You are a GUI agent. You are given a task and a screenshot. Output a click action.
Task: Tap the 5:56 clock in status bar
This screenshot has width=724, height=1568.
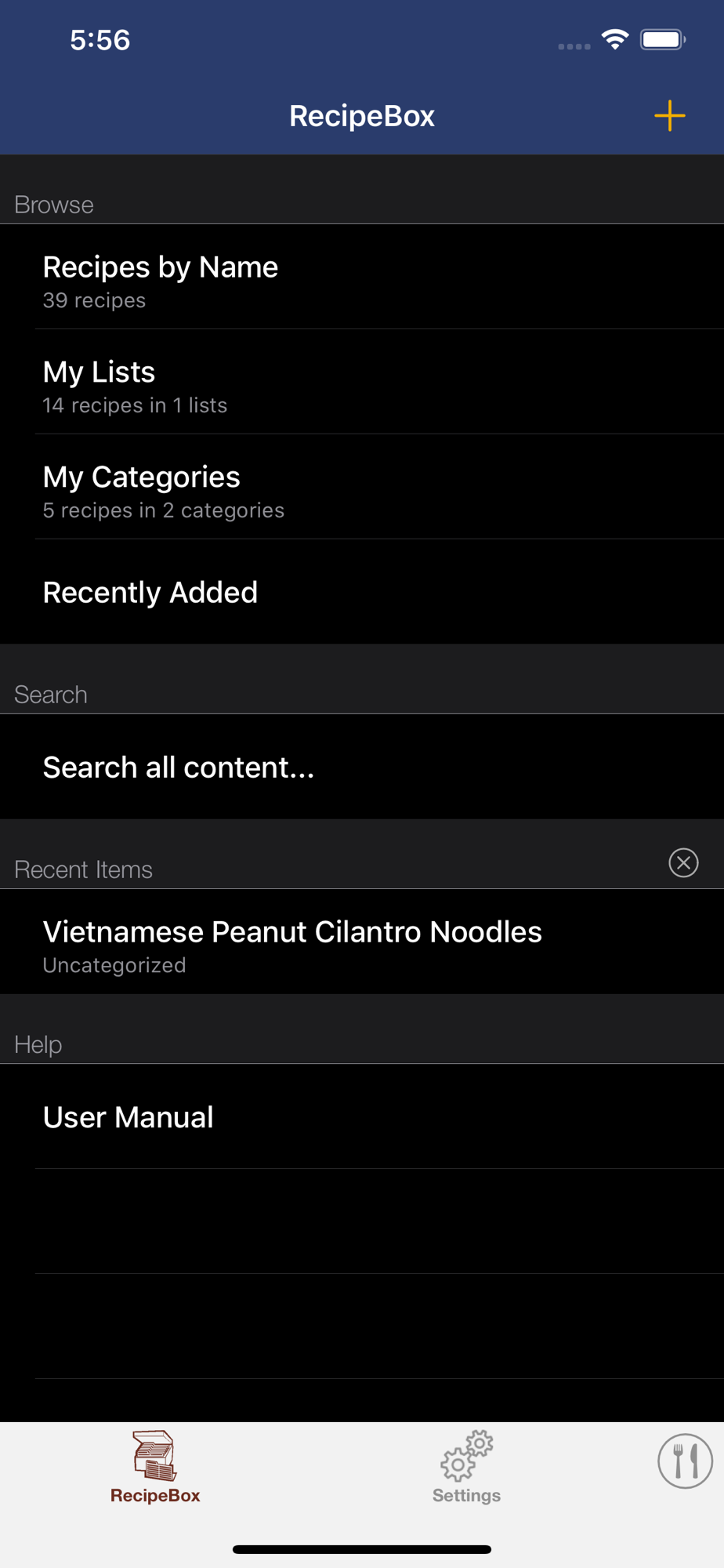point(100,40)
